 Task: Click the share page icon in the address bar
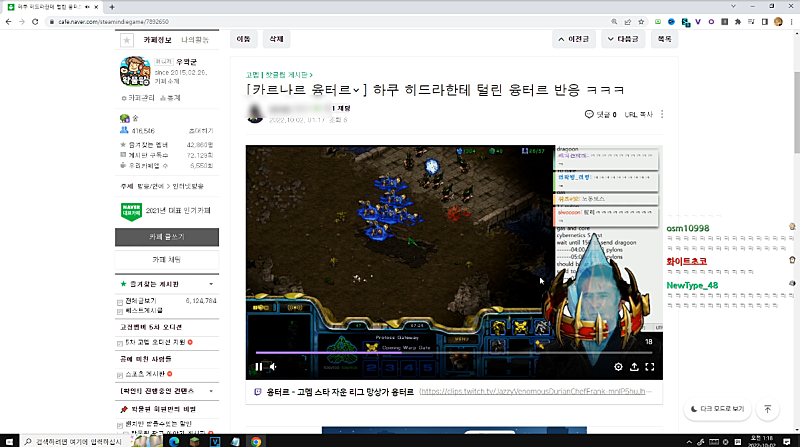[628, 22]
